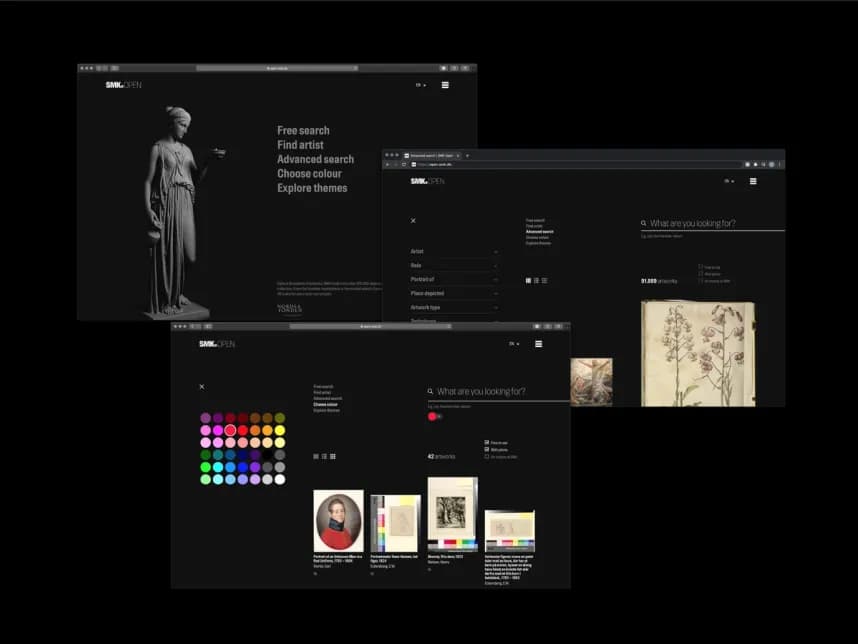Click the SMK Open logo in the advanced search window

[427, 181]
